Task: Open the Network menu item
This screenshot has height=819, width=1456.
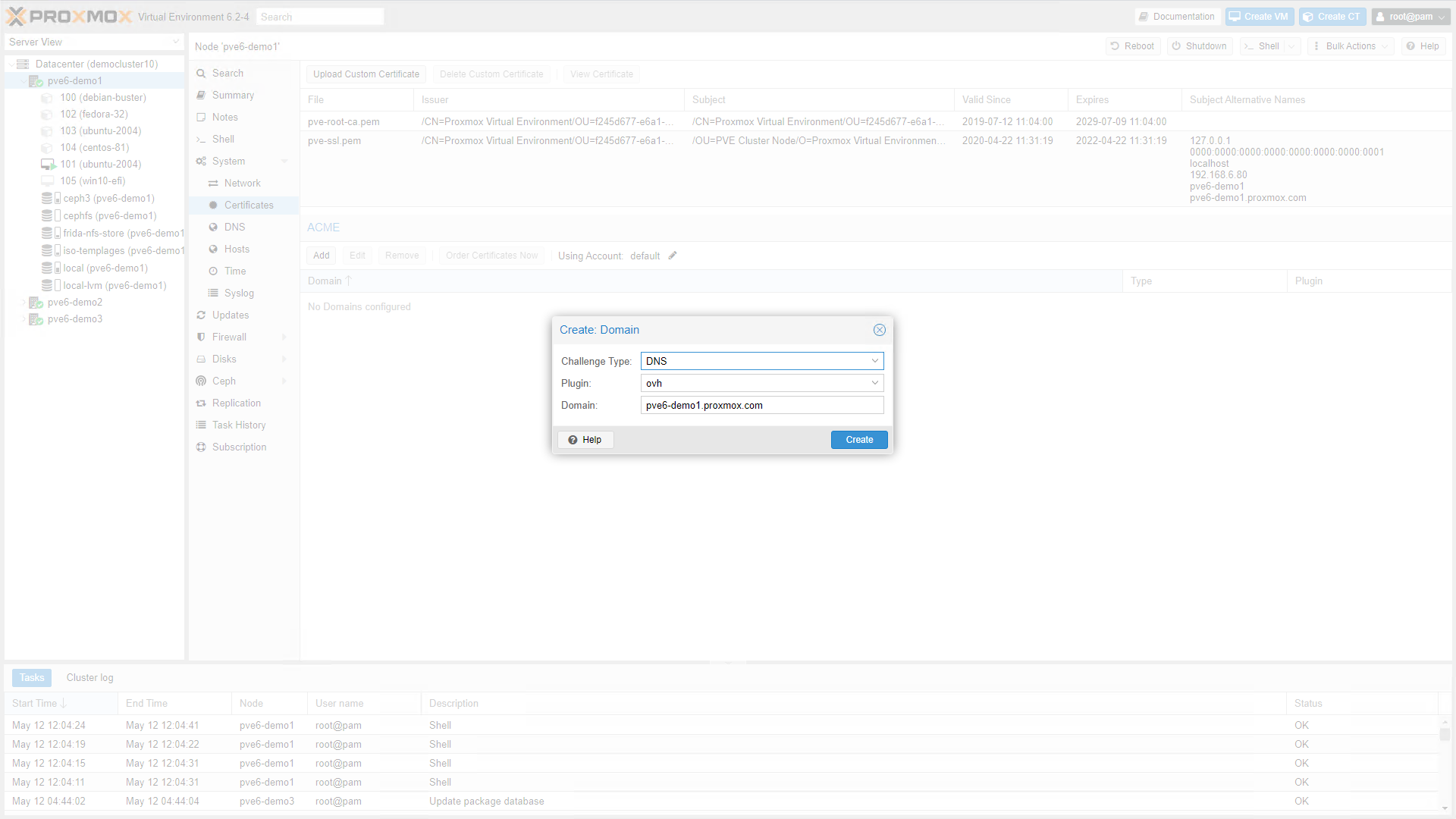Action: 243,184
